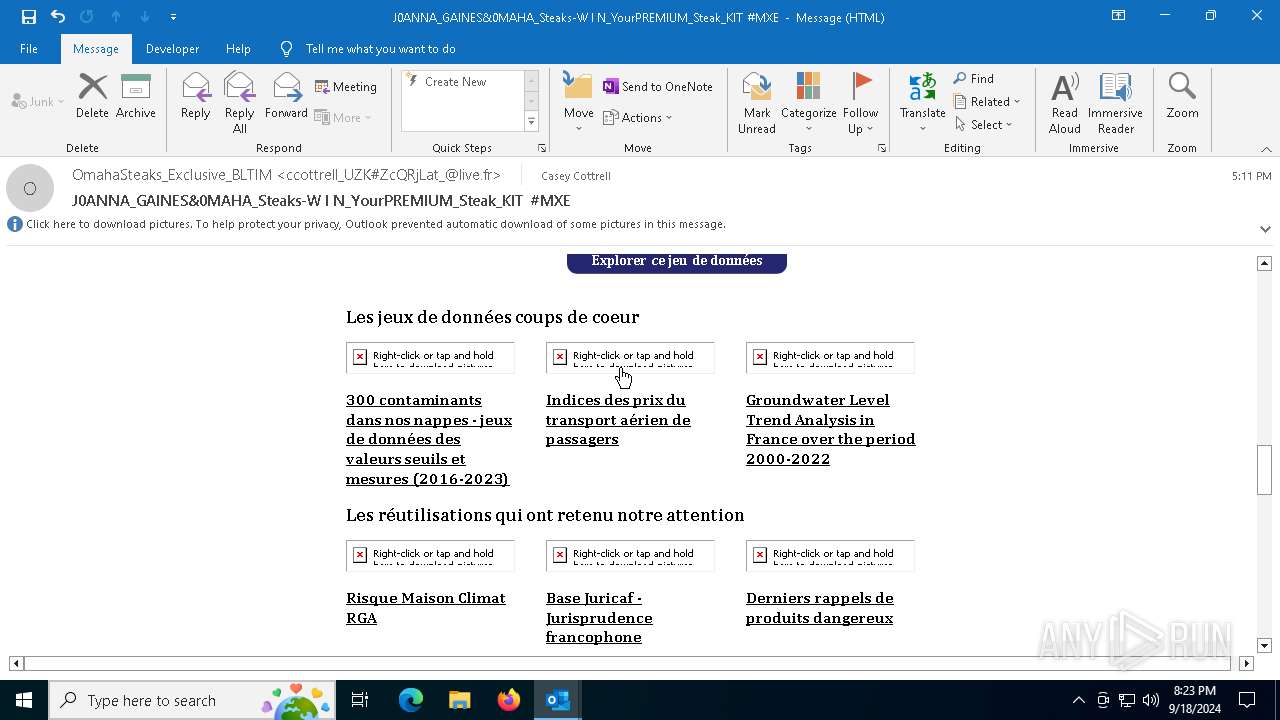Archive the message using Archive icon
This screenshot has height=720, width=1280.
click(136, 97)
